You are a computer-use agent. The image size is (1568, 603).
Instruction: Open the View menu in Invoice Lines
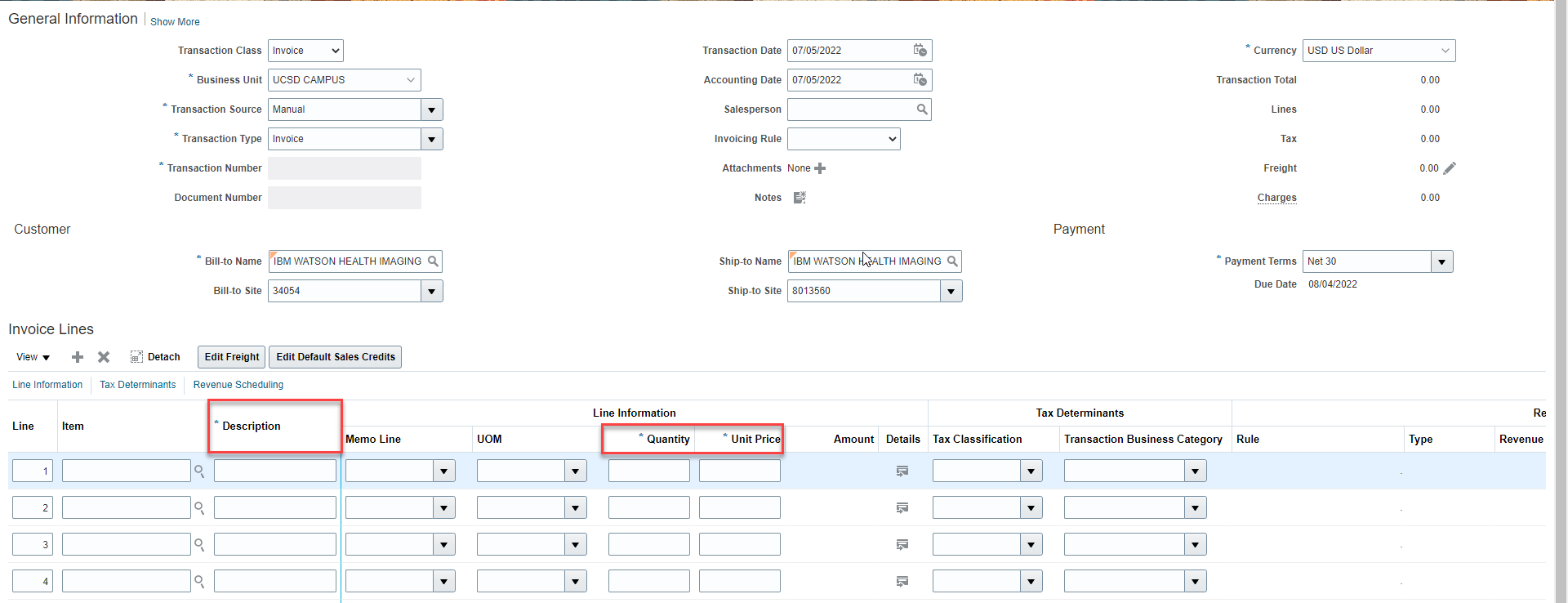pyautogui.click(x=33, y=357)
